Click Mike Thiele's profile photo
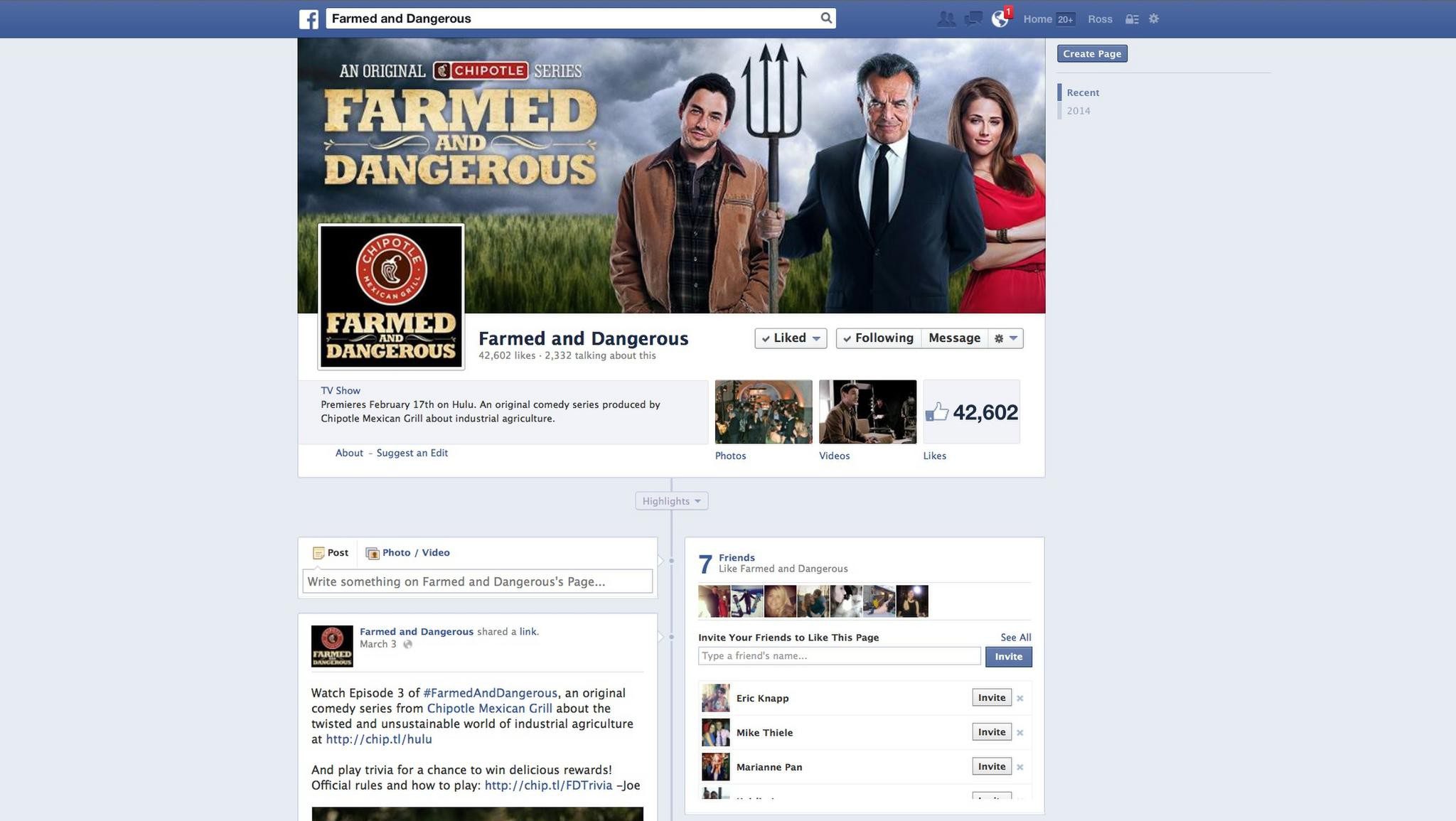 [x=715, y=732]
